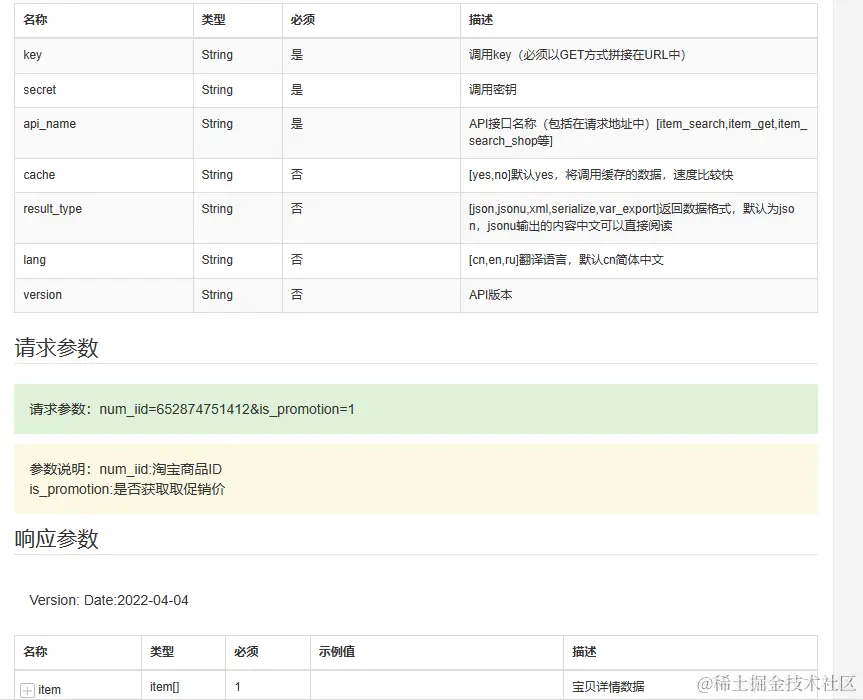Click the 响应参数 section heading
863x700 pixels.
click(57, 539)
